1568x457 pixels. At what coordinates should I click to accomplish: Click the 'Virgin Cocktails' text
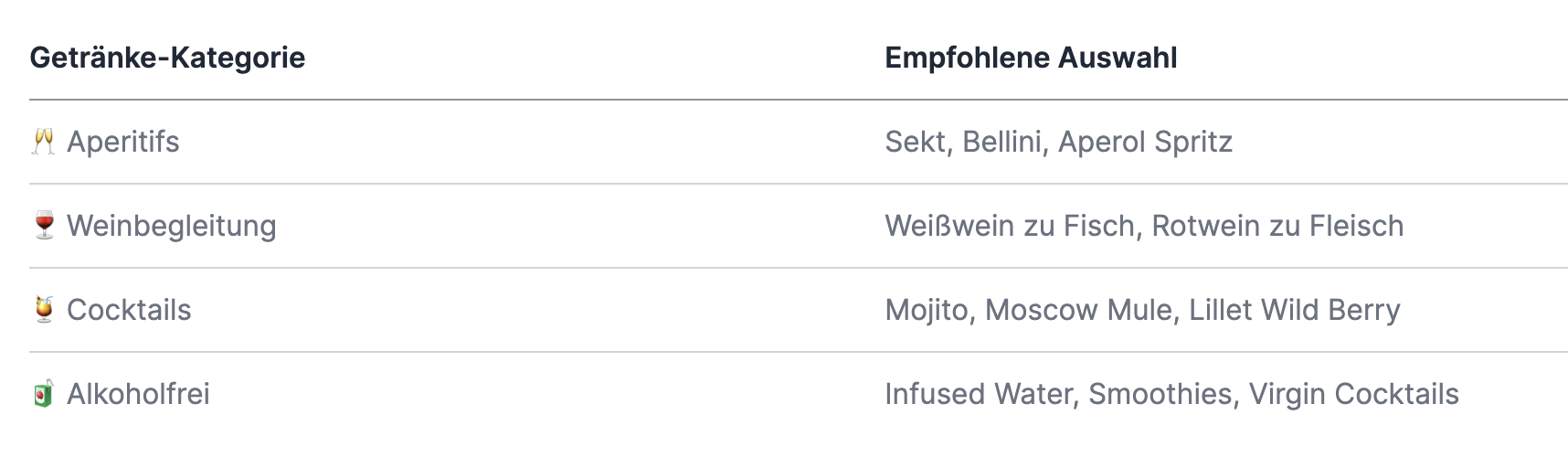click(1353, 394)
